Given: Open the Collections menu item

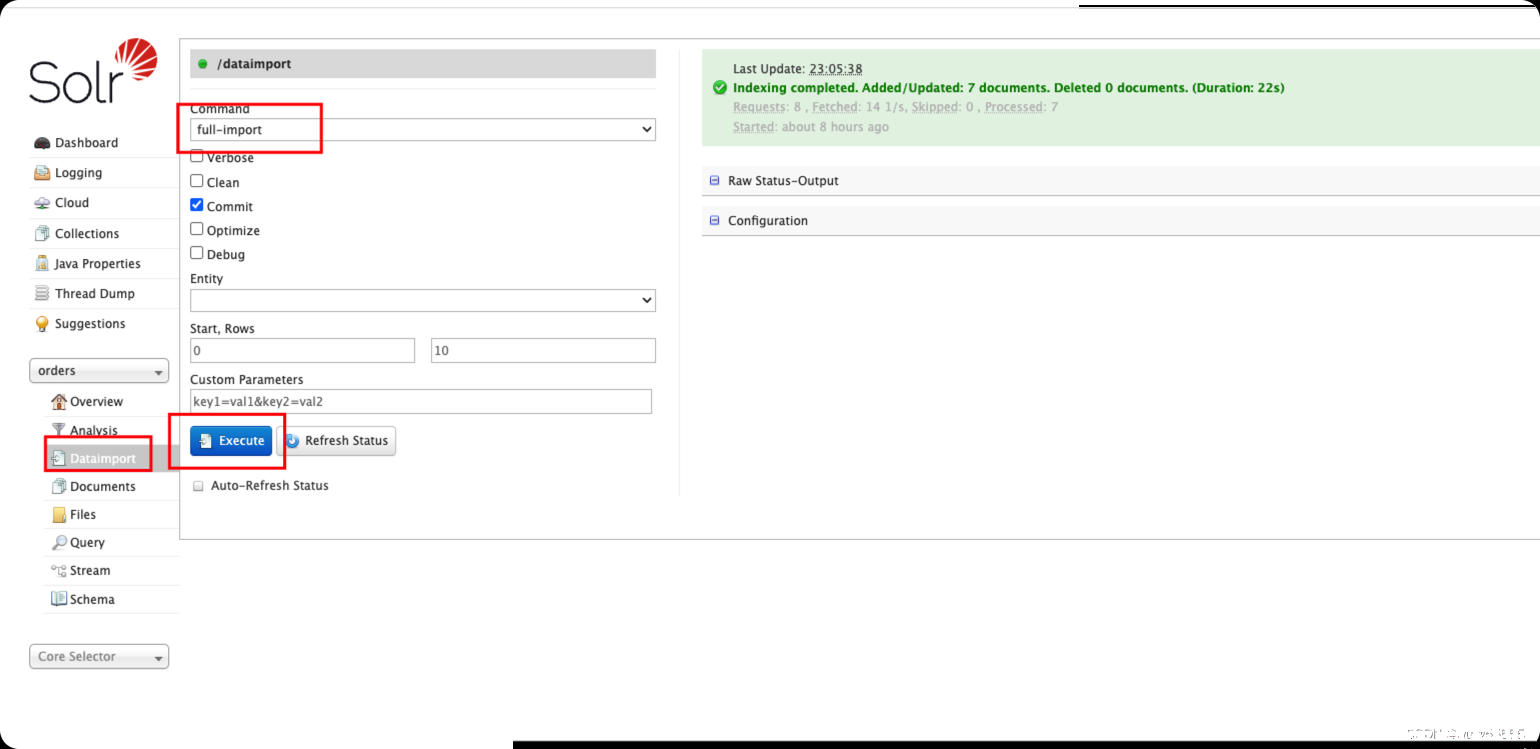Looking at the screenshot, I should pos(87,233).
